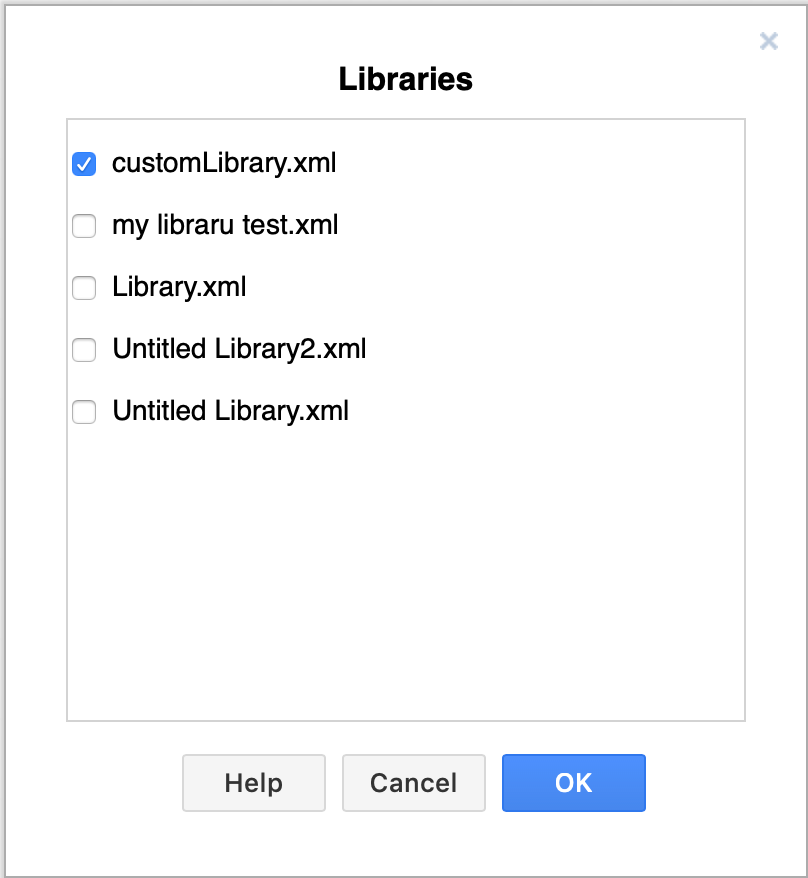Enable the Untitled Library2.xml checkbox
This screenshot has height=878, width=808.
point(84,350)
